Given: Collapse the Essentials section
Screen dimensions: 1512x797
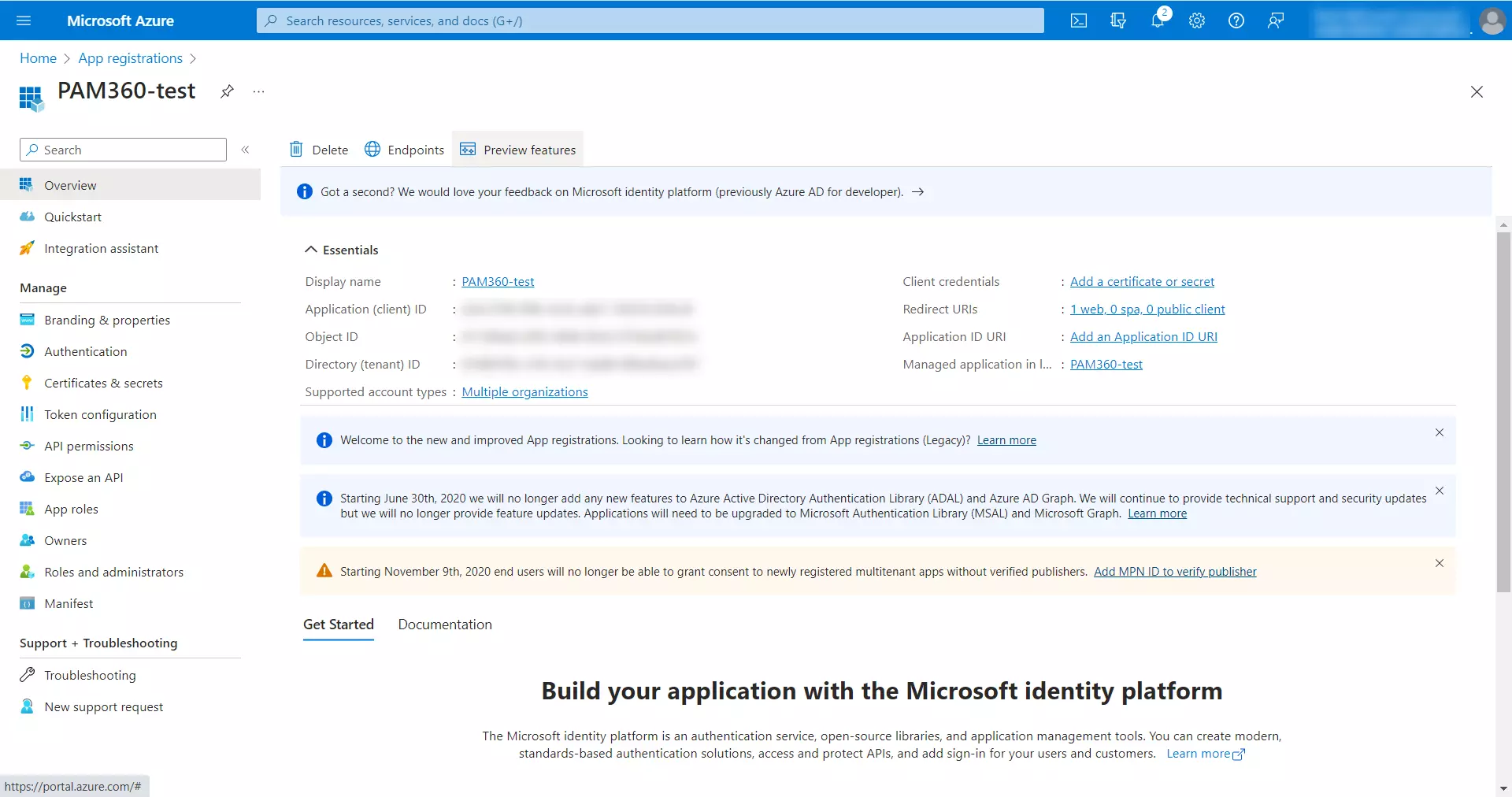Looking at the screenshot, I should [x=310, y=250].
